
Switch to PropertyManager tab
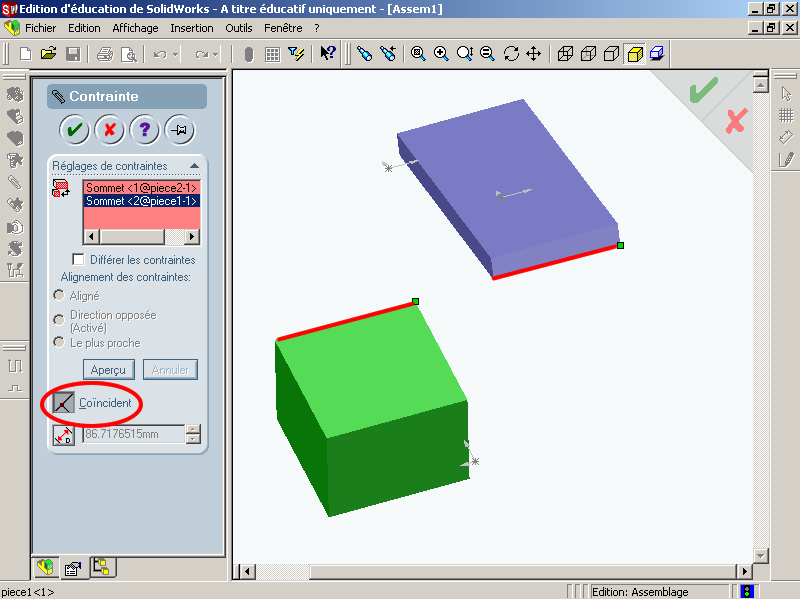click(x=73, y=568)
